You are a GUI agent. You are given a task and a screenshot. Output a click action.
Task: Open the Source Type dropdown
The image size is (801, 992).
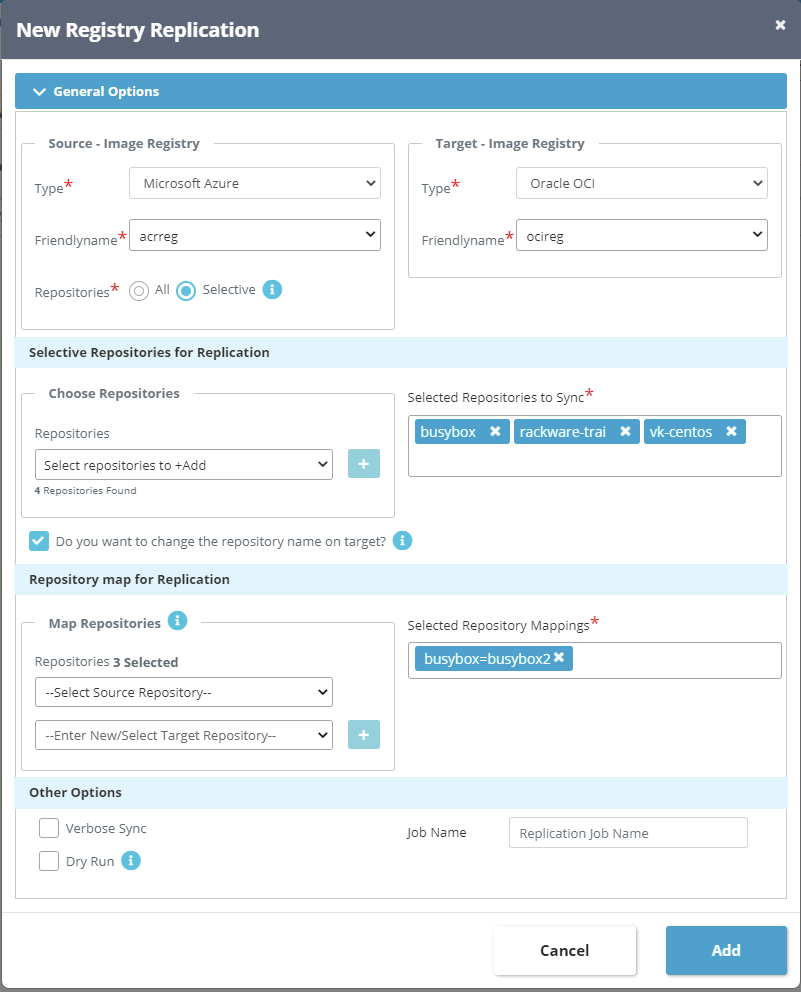(254, 183)
